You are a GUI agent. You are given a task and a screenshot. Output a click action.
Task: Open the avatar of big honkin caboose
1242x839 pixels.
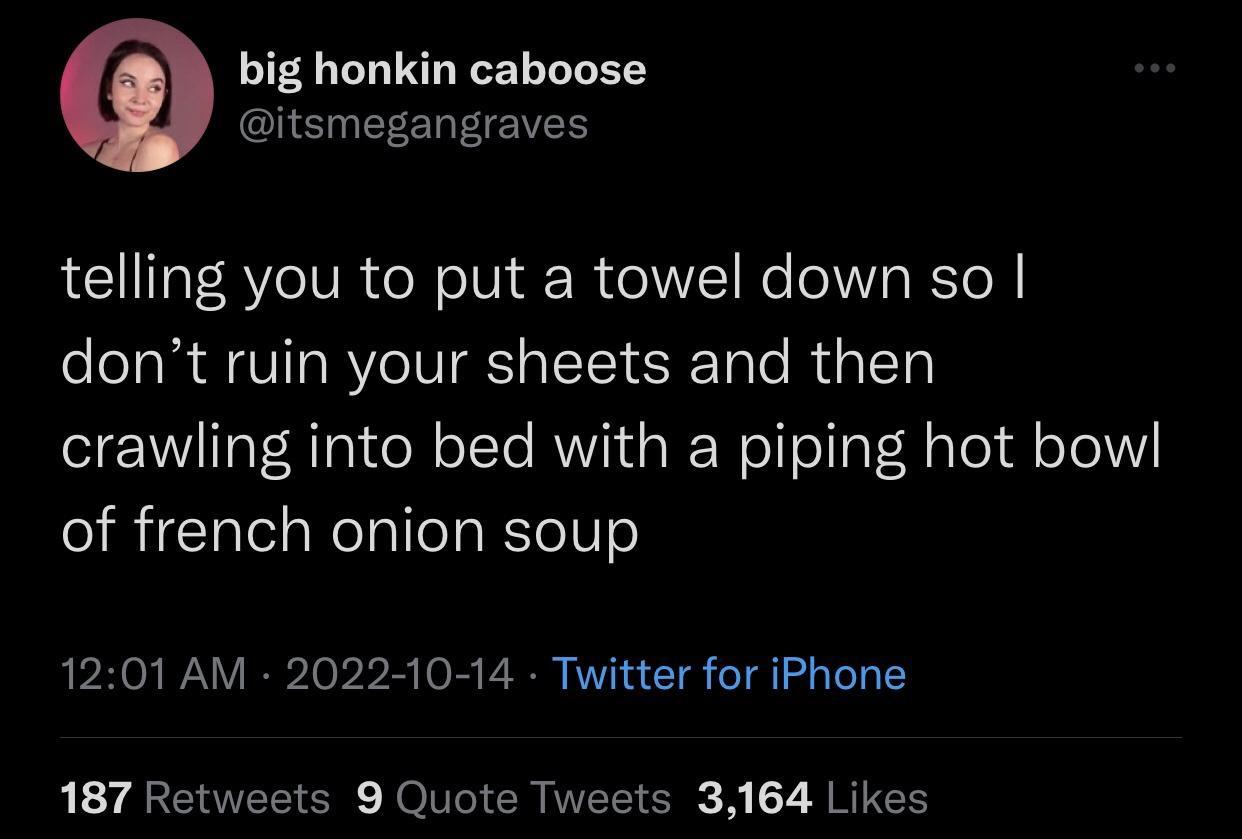point(138,95)
